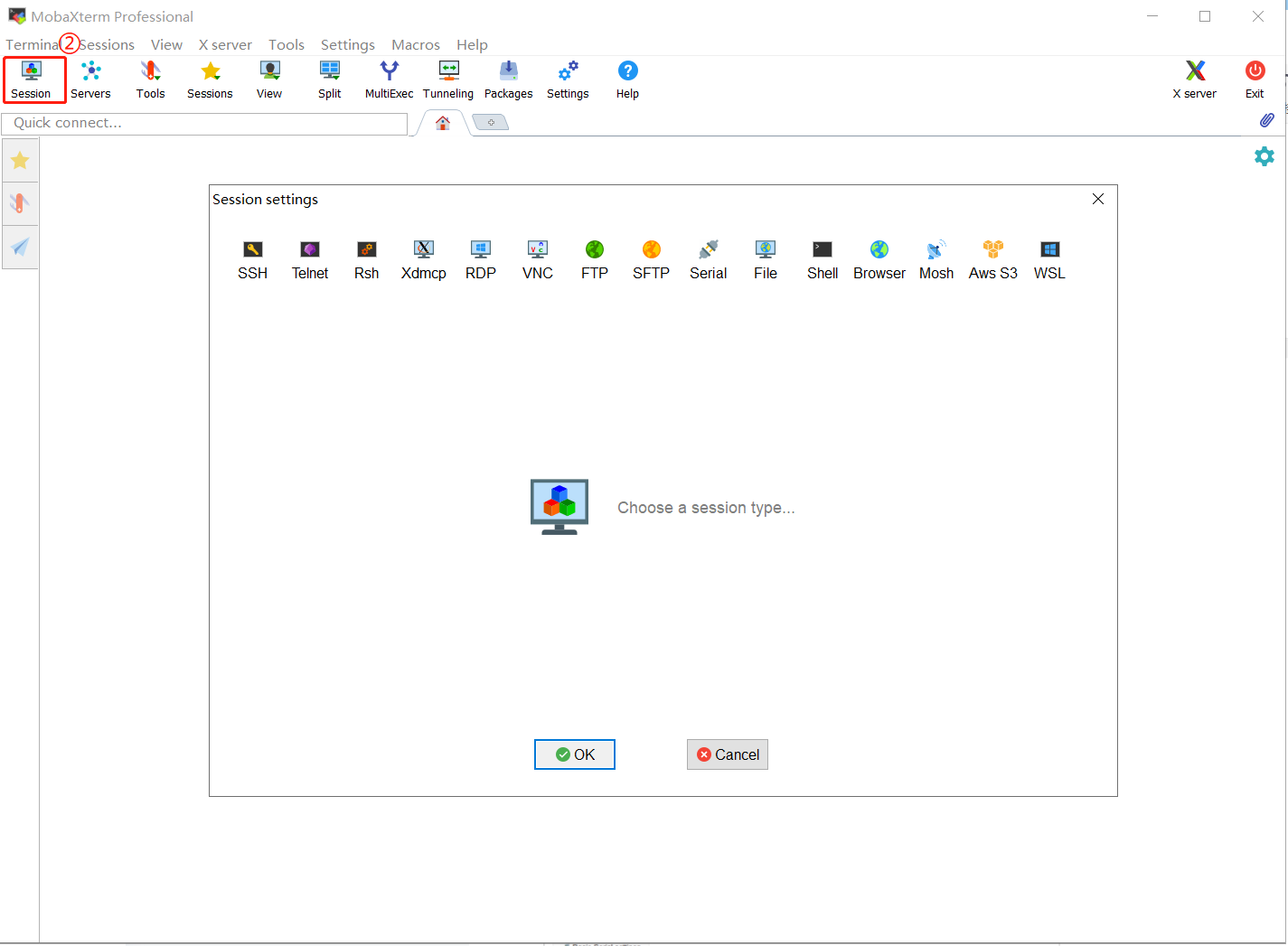Select the WSL session type
Image resolution: width=1288 pixels, height=946 pixels.
click(x=1049, y=260)
